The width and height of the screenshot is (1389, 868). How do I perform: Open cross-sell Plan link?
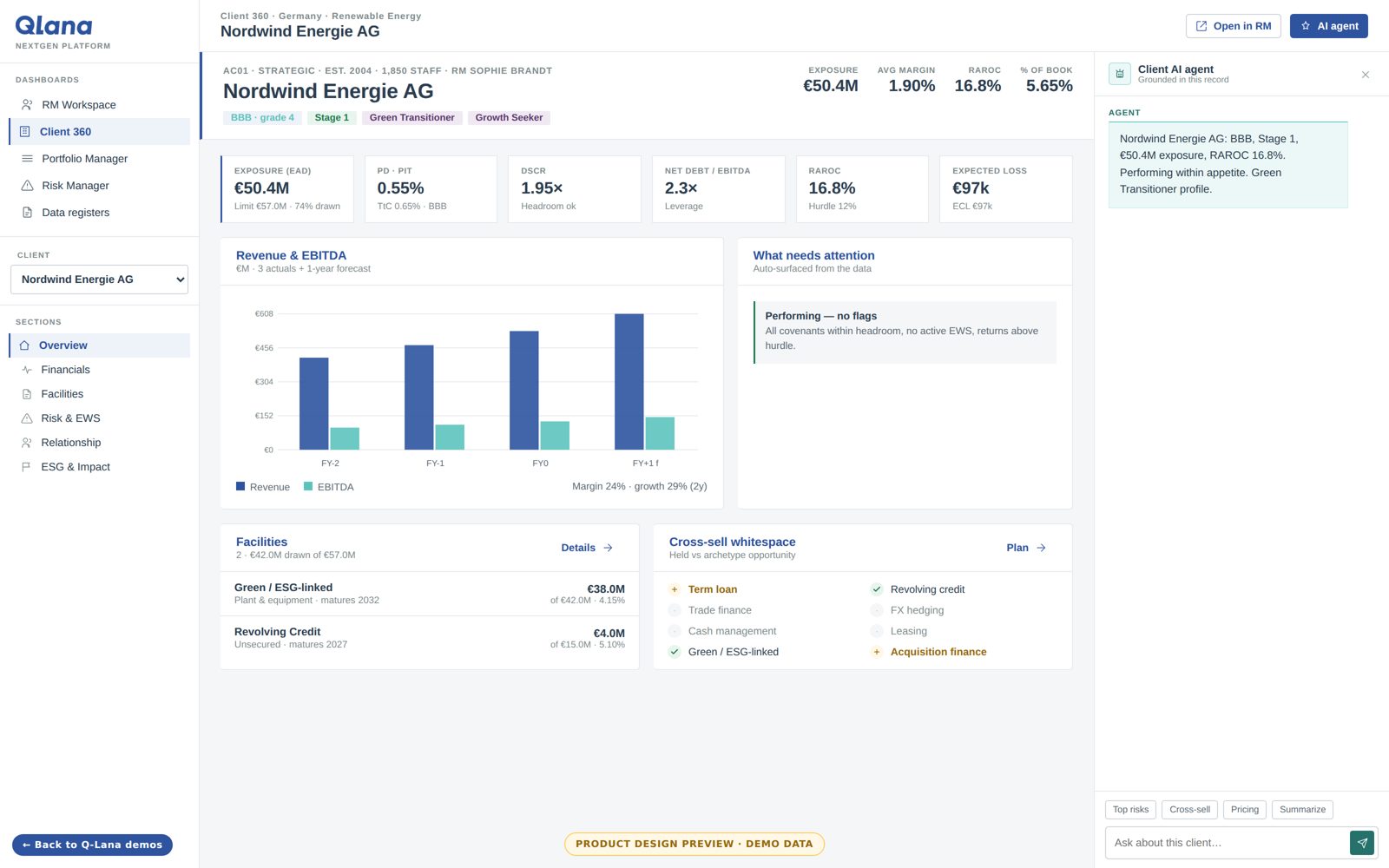[1026, 548]
